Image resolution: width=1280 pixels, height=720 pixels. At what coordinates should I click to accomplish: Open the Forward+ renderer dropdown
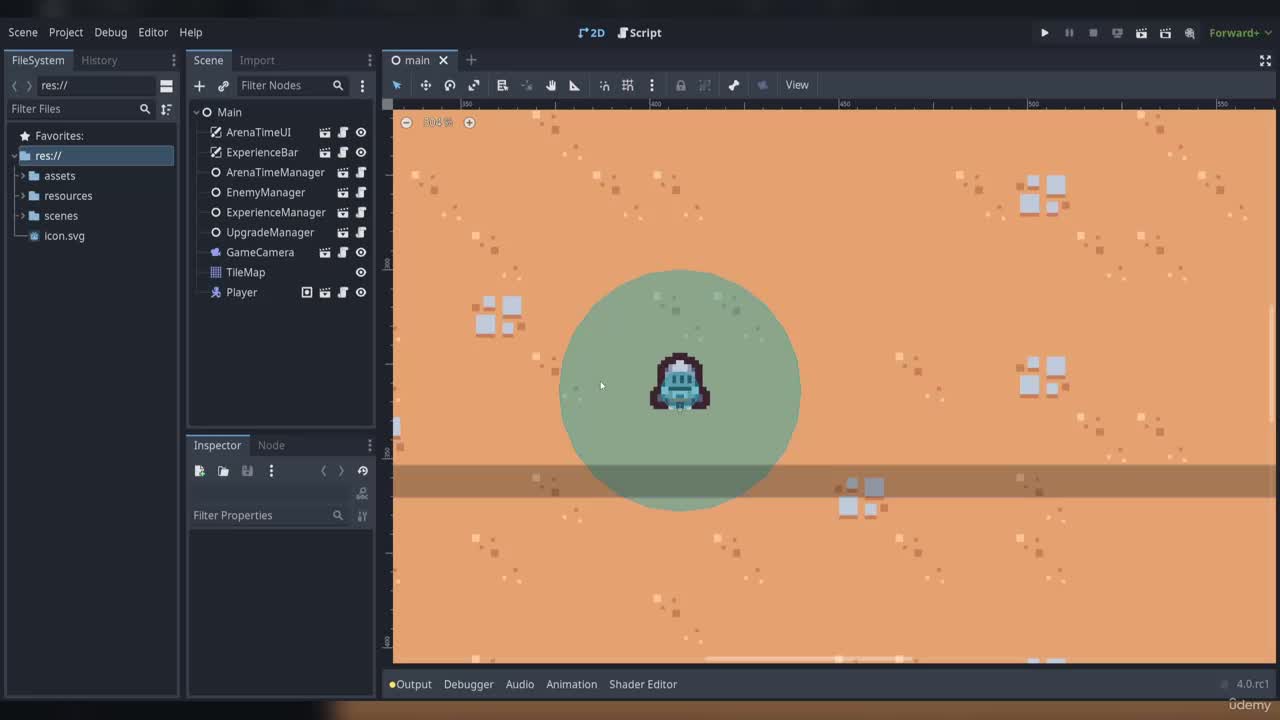pyautogui.click(x=1240, y=33)
